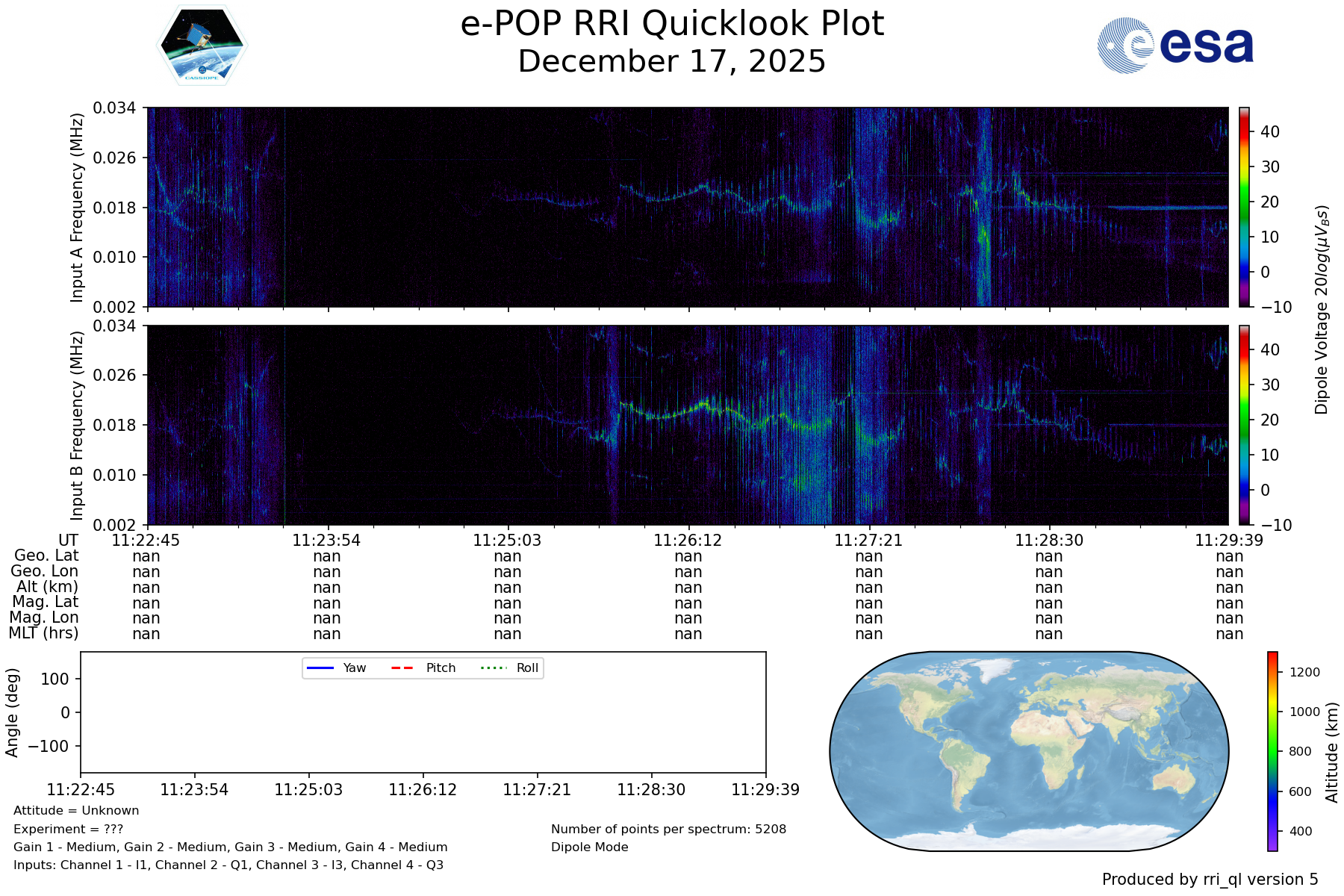Click the blue Yaw legend line
This screenshot has width=1344, height=896.
click(320, 668)
